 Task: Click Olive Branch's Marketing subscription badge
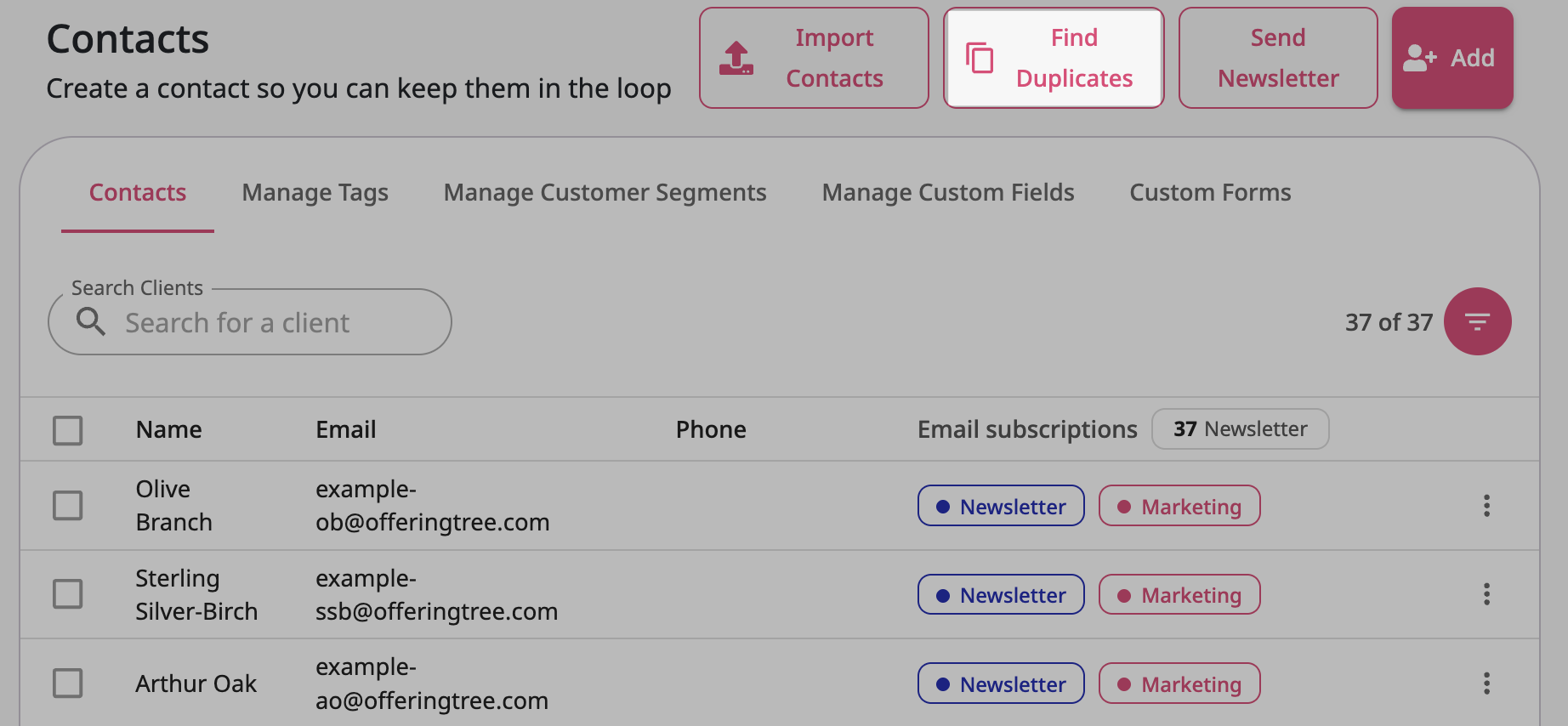1179,506
